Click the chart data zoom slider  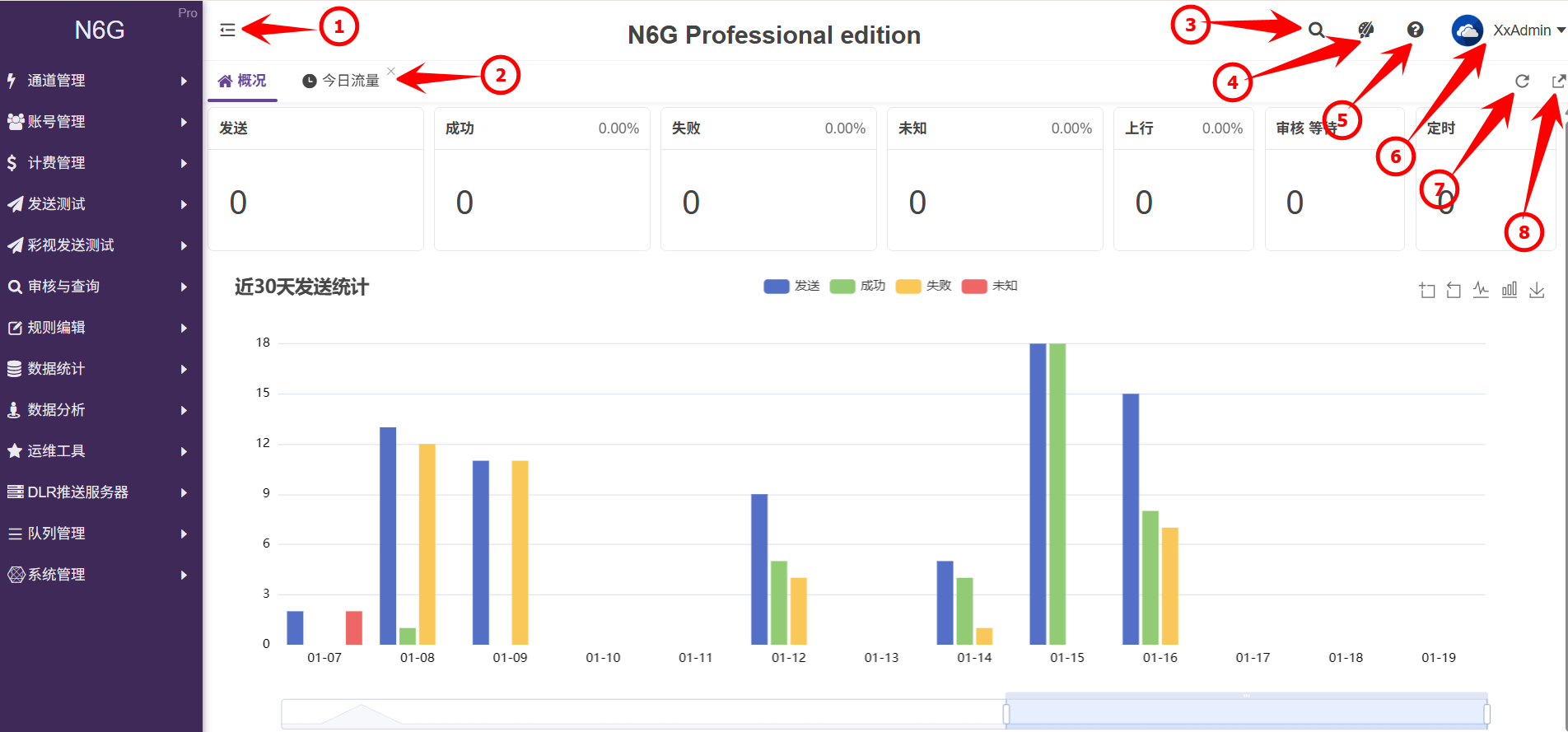point(1245,712)
